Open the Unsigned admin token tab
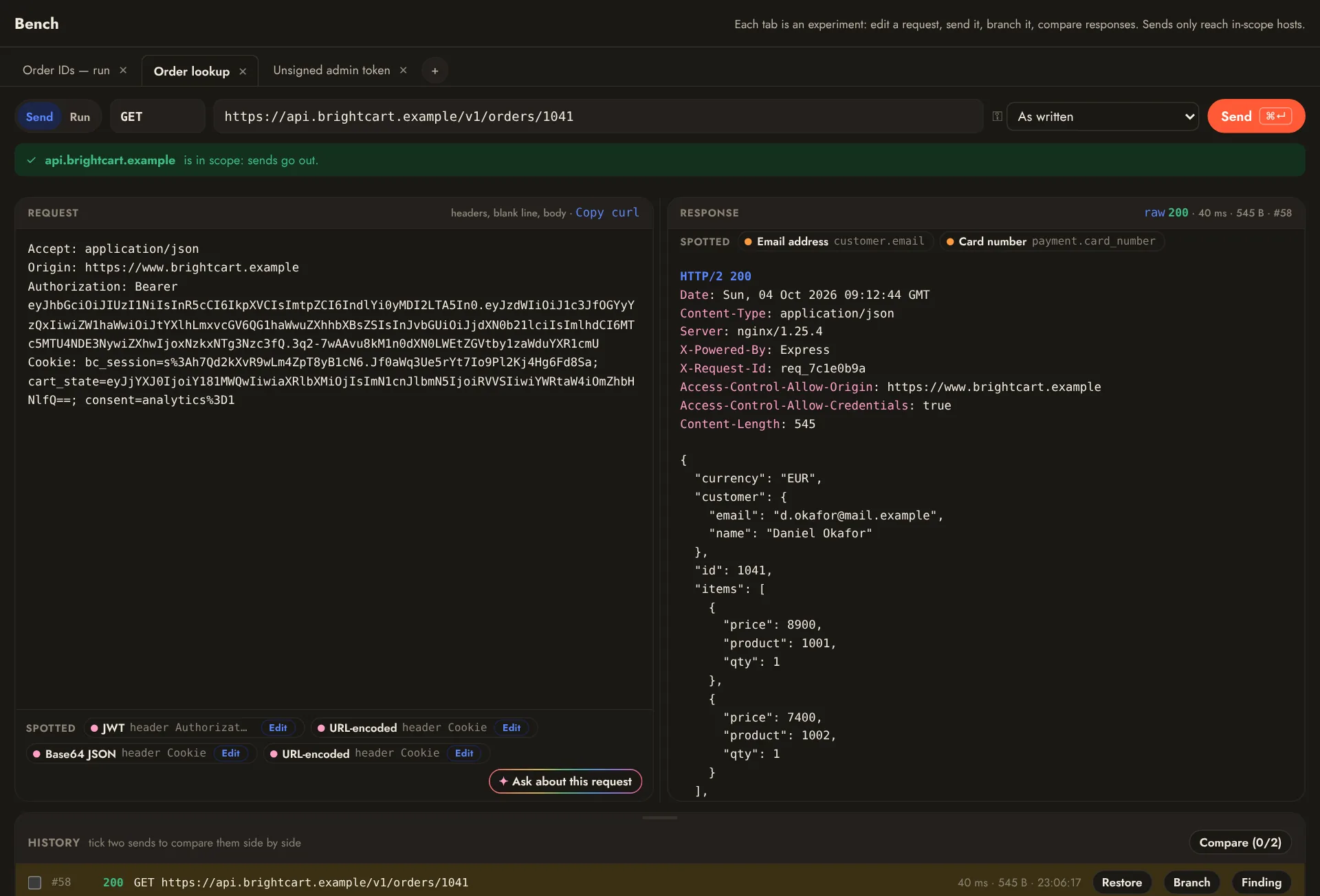The height and width of the screenshot is (896, 1320). [331, 70]
